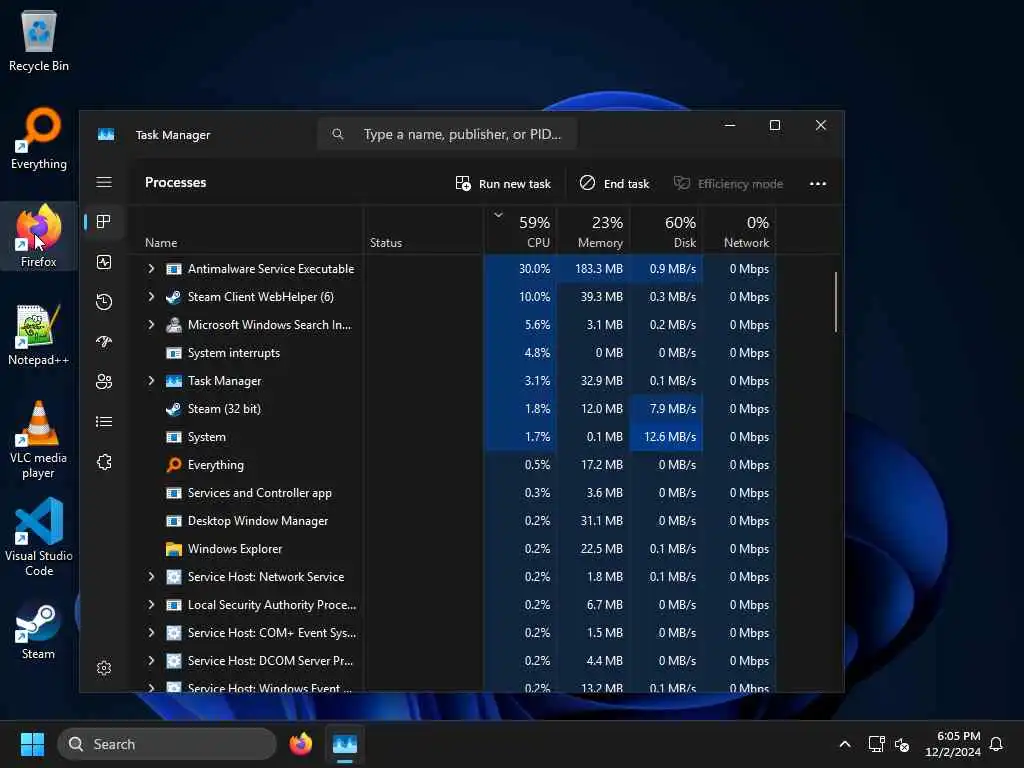Open more options ellipsis menu

click(818, 184)
